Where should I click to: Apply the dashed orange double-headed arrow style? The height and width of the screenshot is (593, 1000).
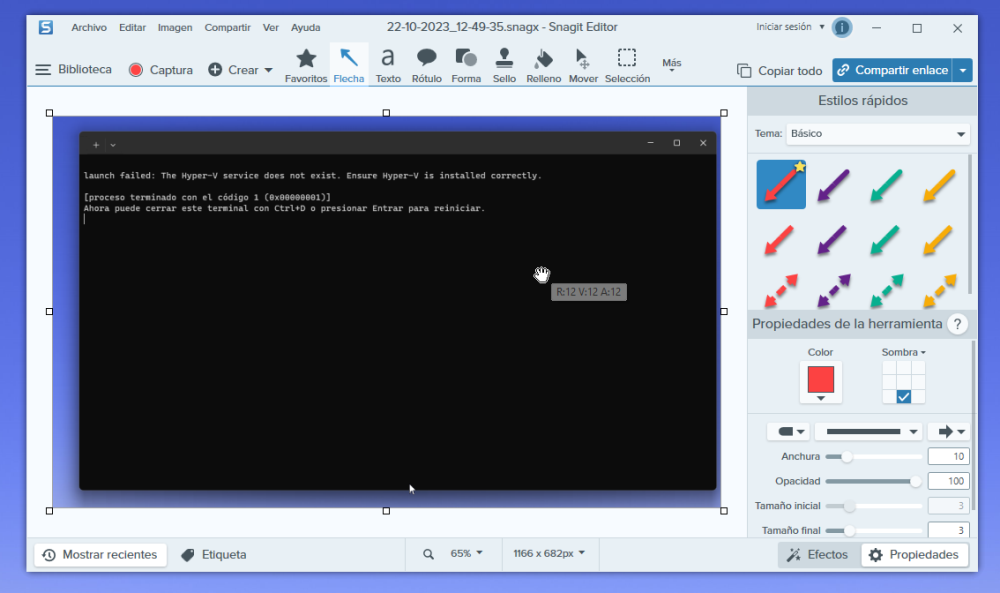(939, 290)
